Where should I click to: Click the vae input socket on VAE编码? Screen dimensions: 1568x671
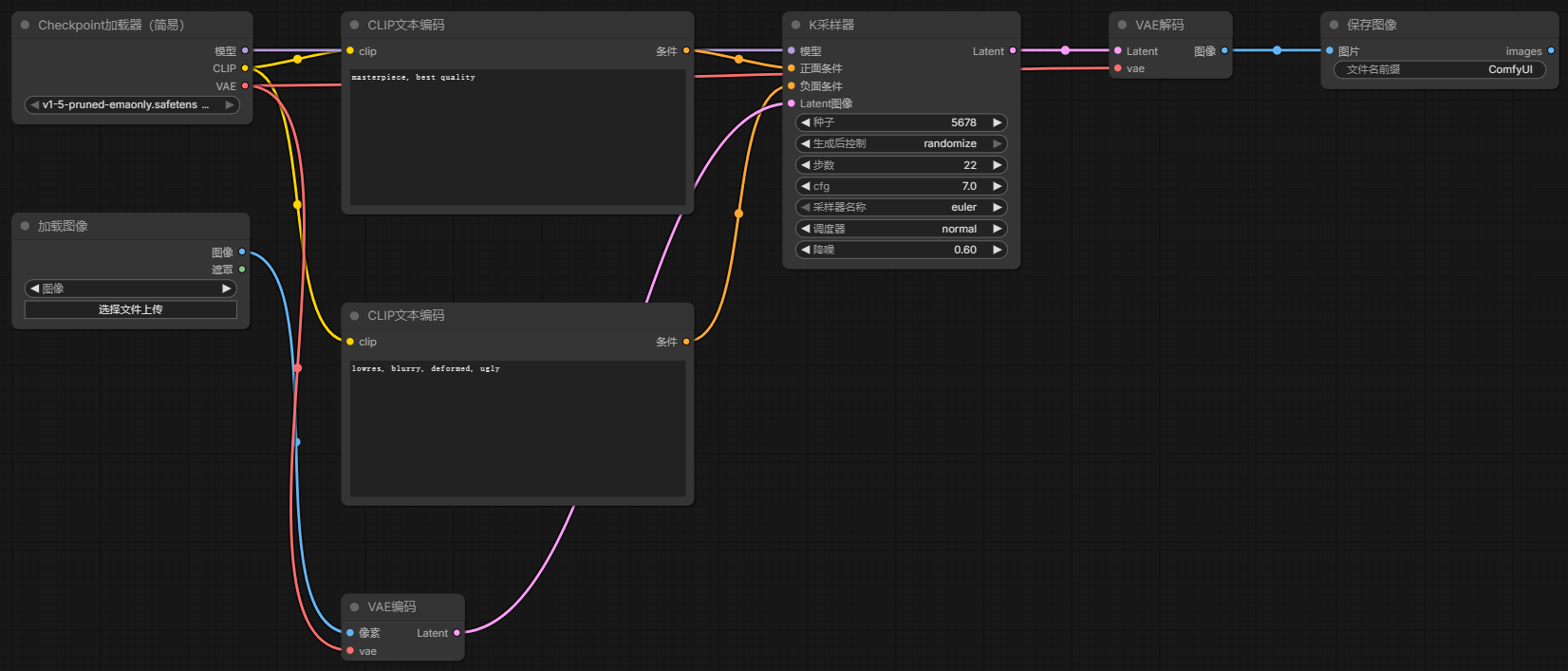tap(350, 651)
